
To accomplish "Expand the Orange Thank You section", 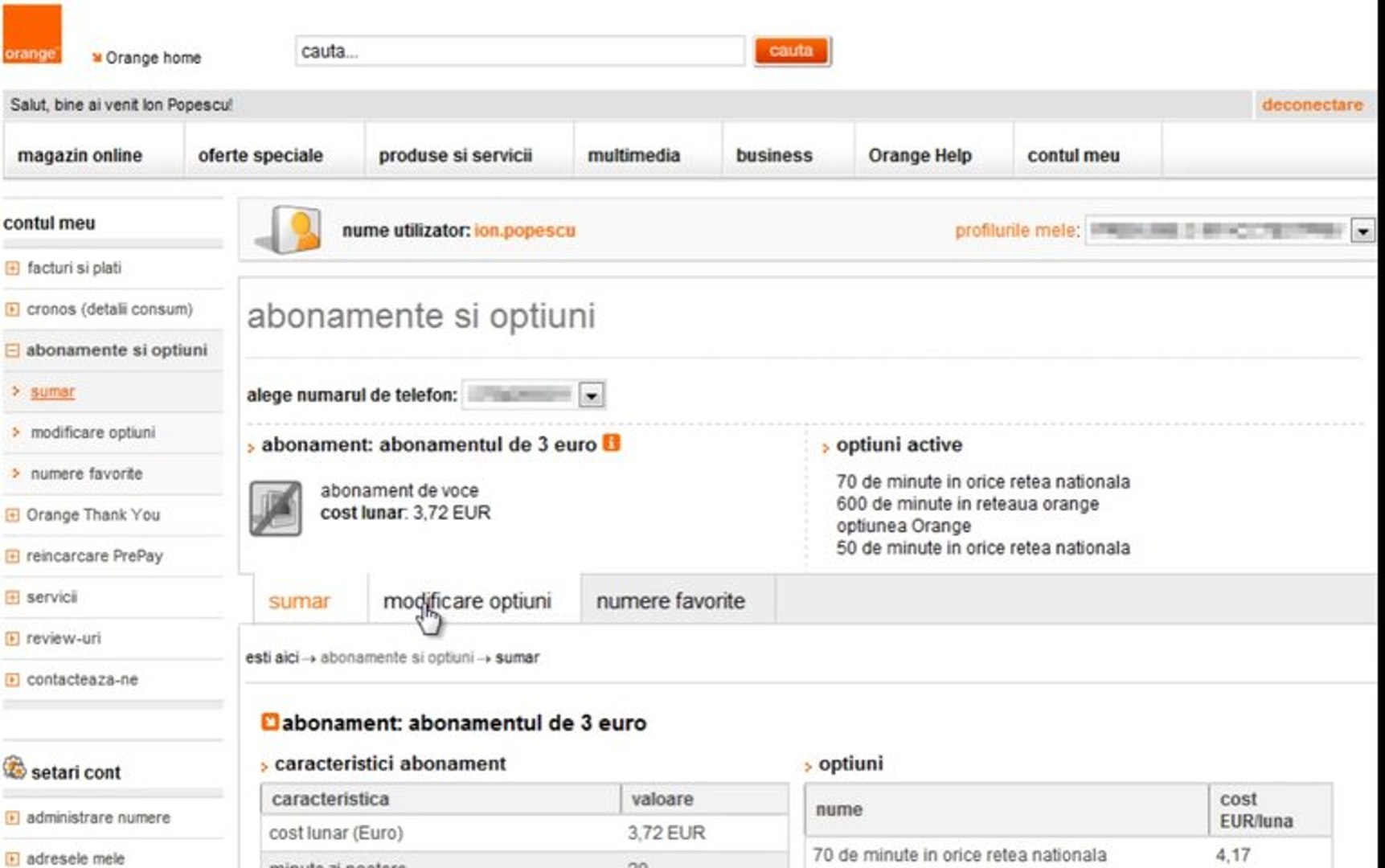I will [x=12, y=515].
